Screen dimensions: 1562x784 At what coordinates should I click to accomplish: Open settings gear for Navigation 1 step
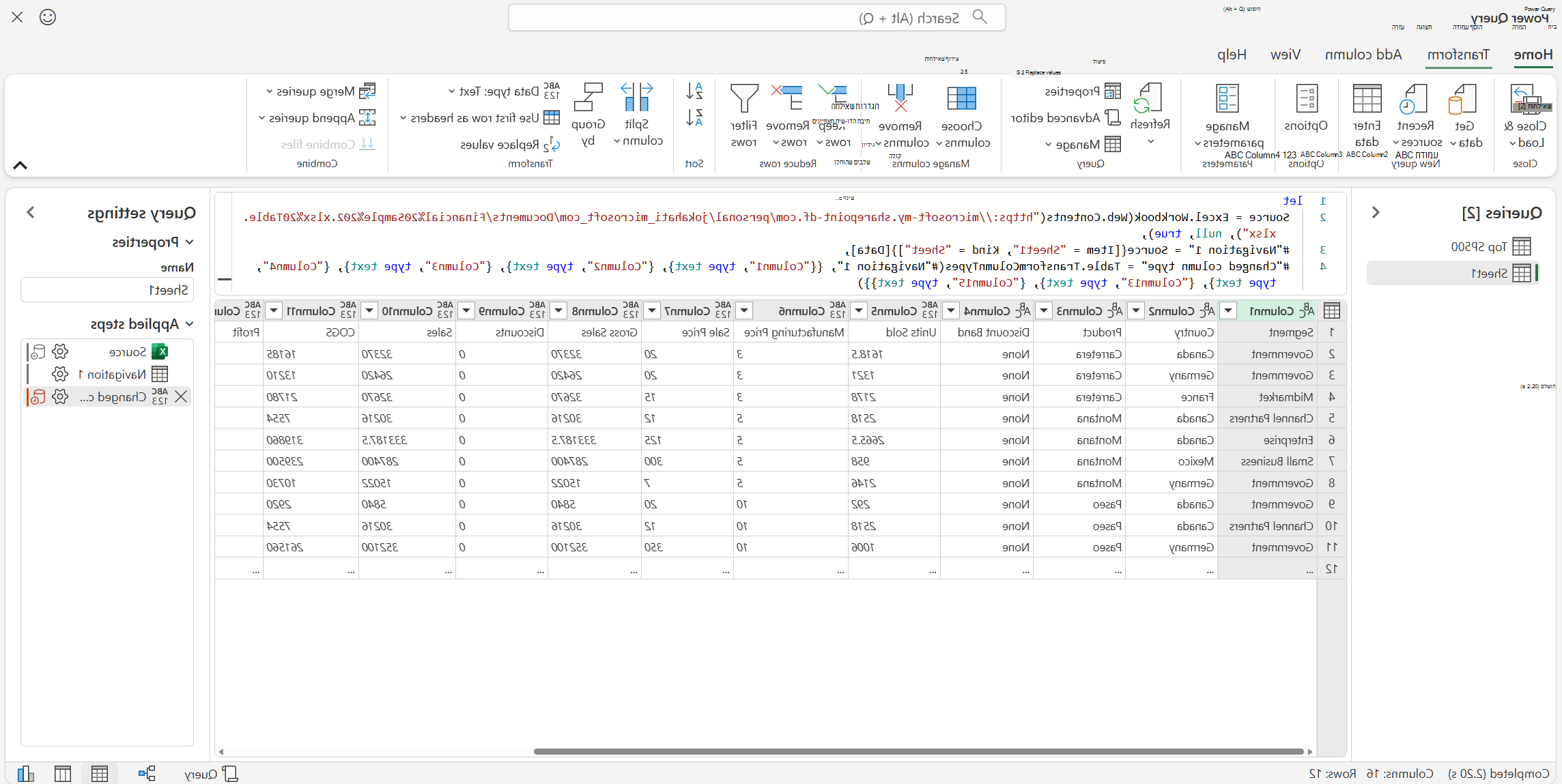coord(60,375)
